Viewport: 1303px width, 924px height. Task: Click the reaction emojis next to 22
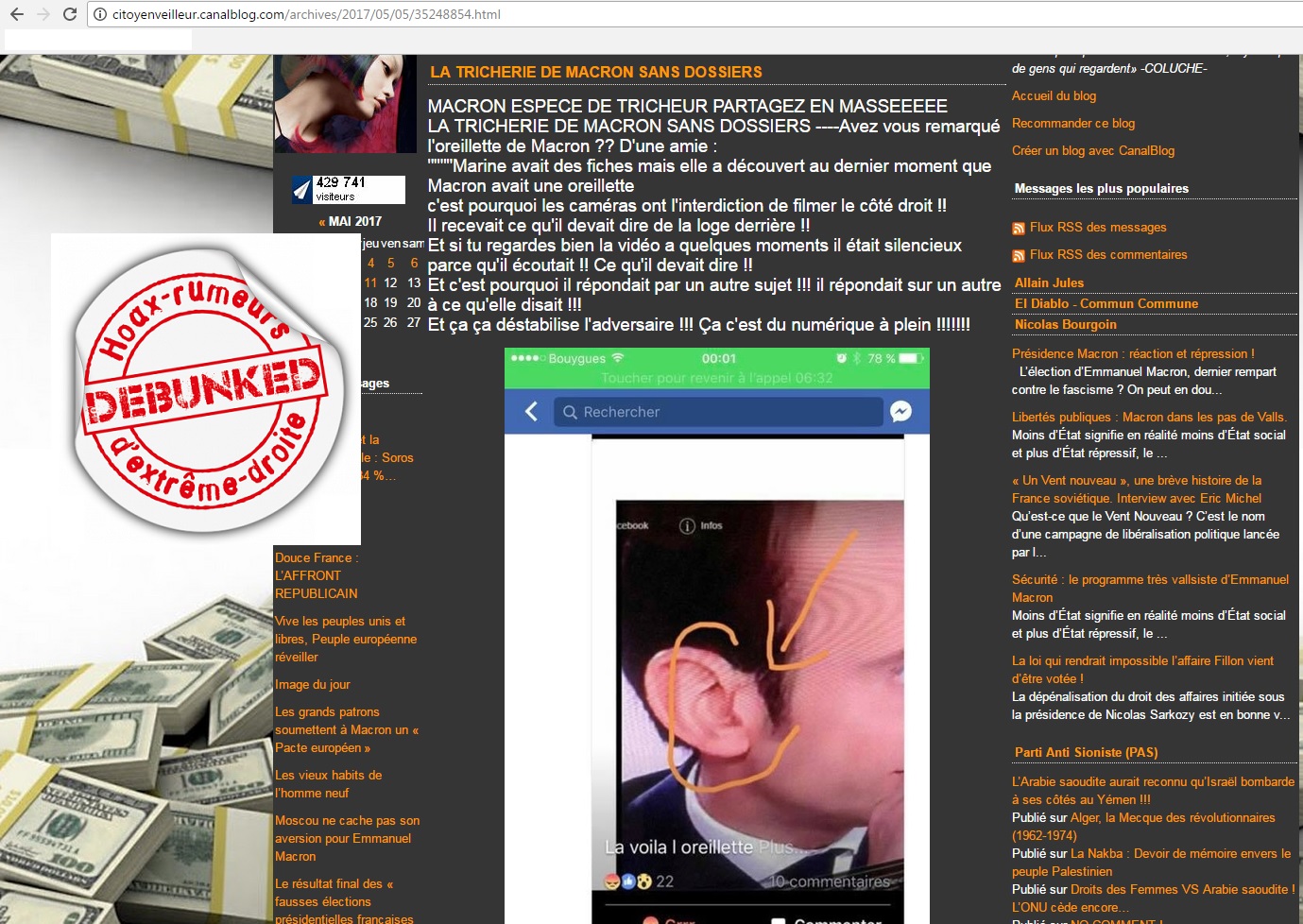click(628, 881)
